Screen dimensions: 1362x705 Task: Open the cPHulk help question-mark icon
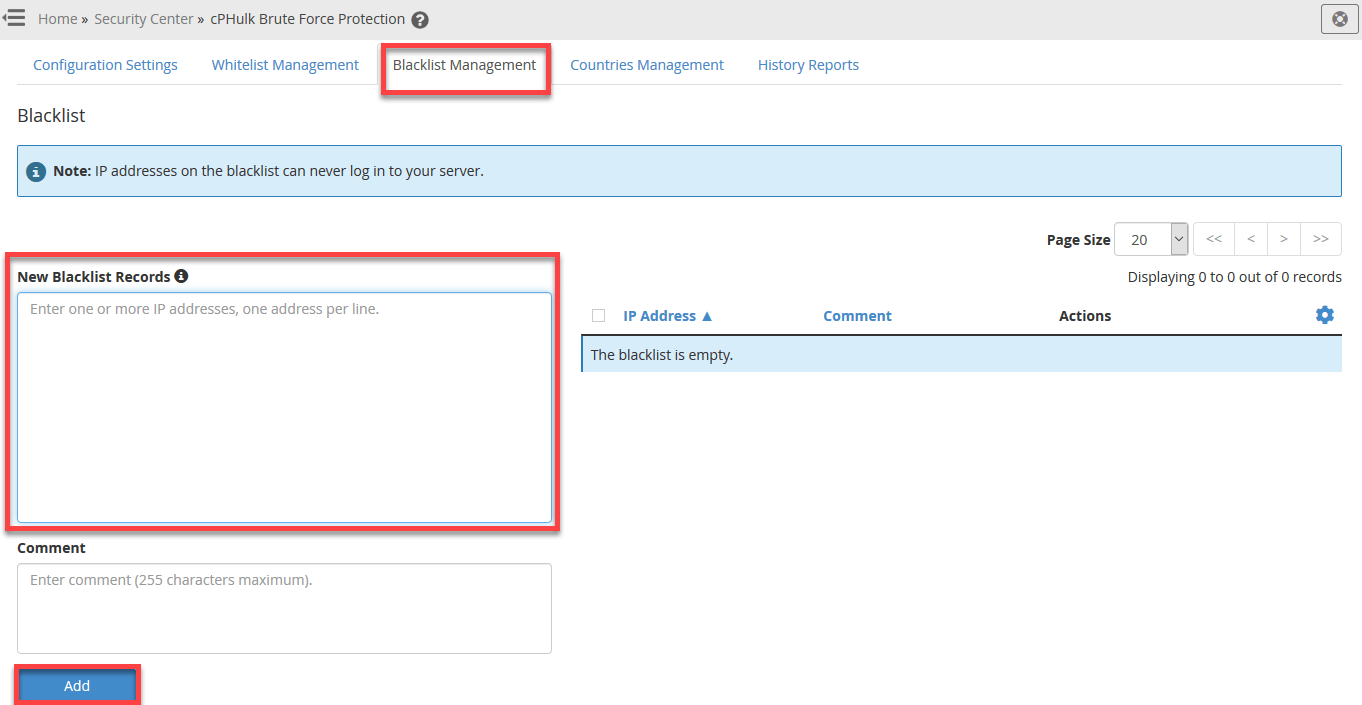[x=420, y=20]
